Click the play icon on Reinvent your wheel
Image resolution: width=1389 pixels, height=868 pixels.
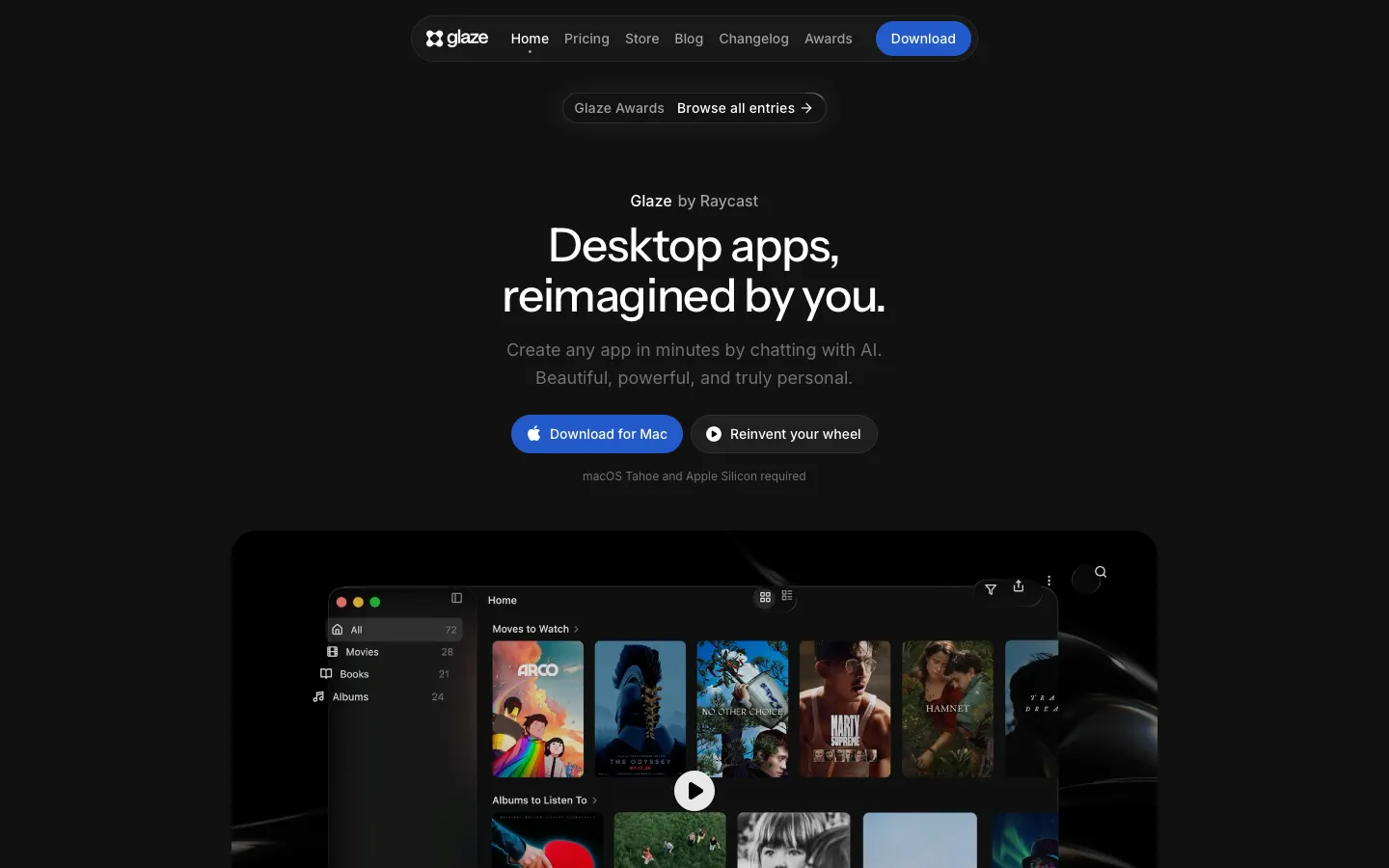point(714,434)
